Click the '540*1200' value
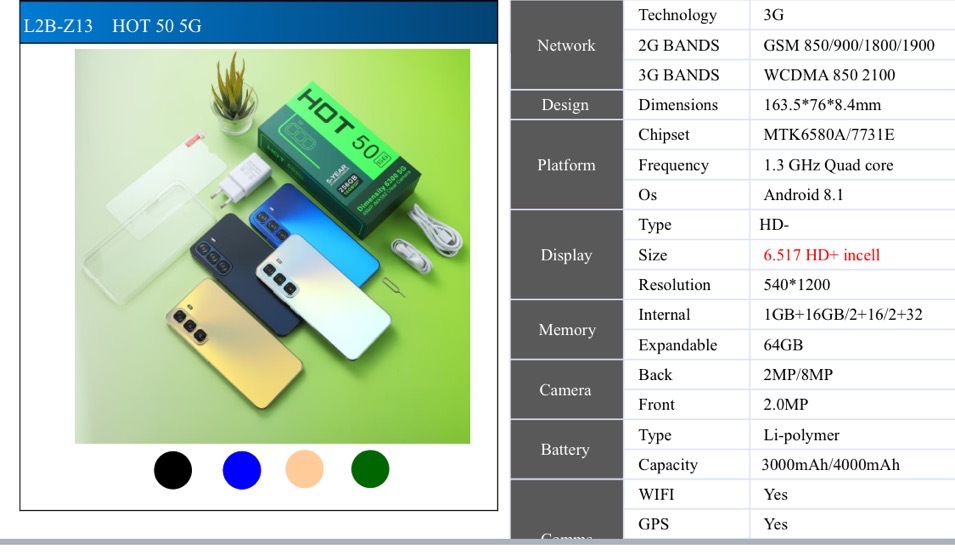Image resolution: width=955 pixels, height=556 pixels. [x=797, y=284]
